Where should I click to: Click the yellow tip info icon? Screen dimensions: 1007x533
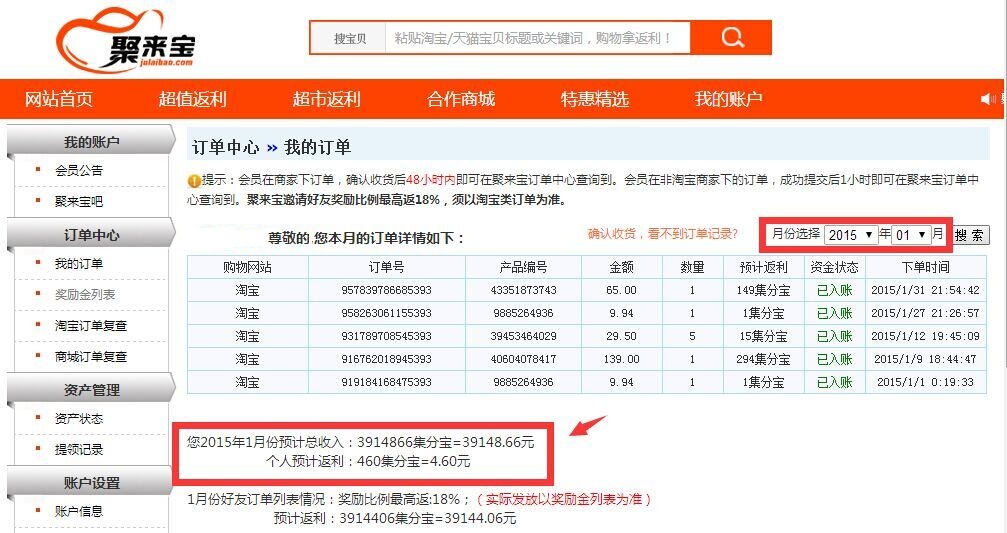click(x=194, y=181)
